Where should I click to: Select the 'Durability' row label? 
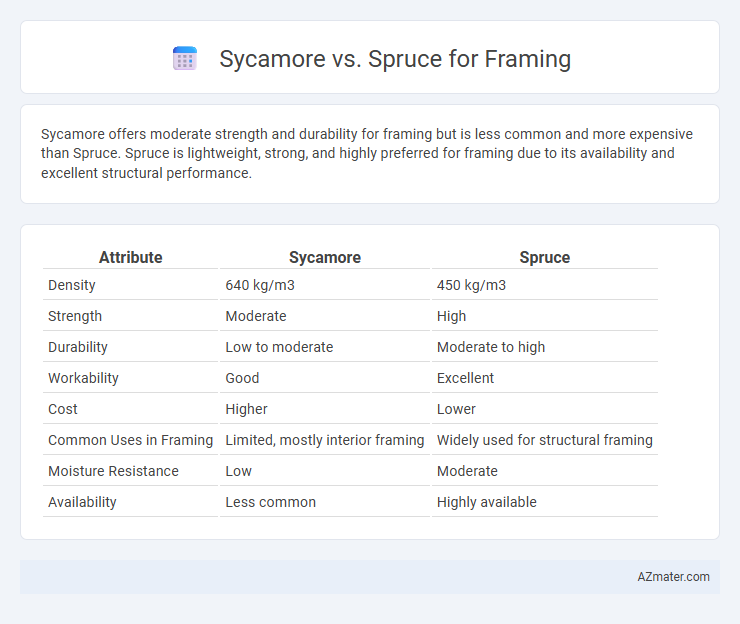click(78, 347)
